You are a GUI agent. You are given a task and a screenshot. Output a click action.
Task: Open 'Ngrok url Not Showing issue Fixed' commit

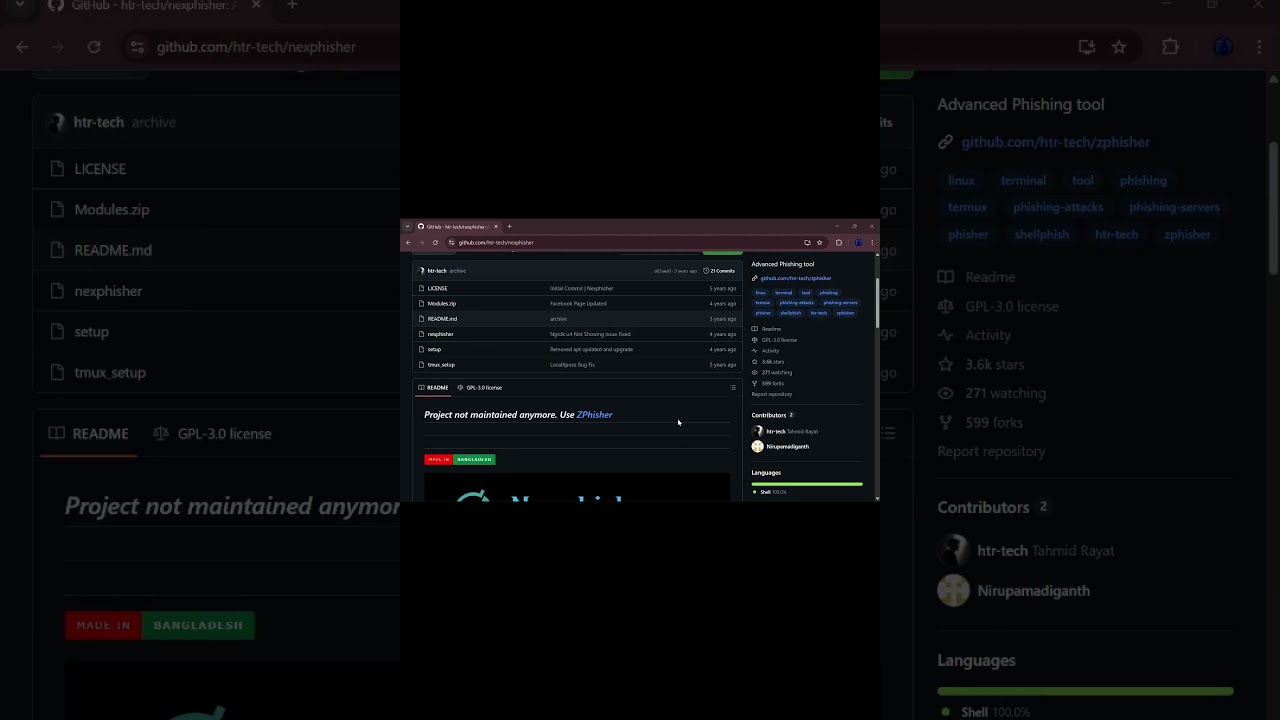(x=590, y=334)
